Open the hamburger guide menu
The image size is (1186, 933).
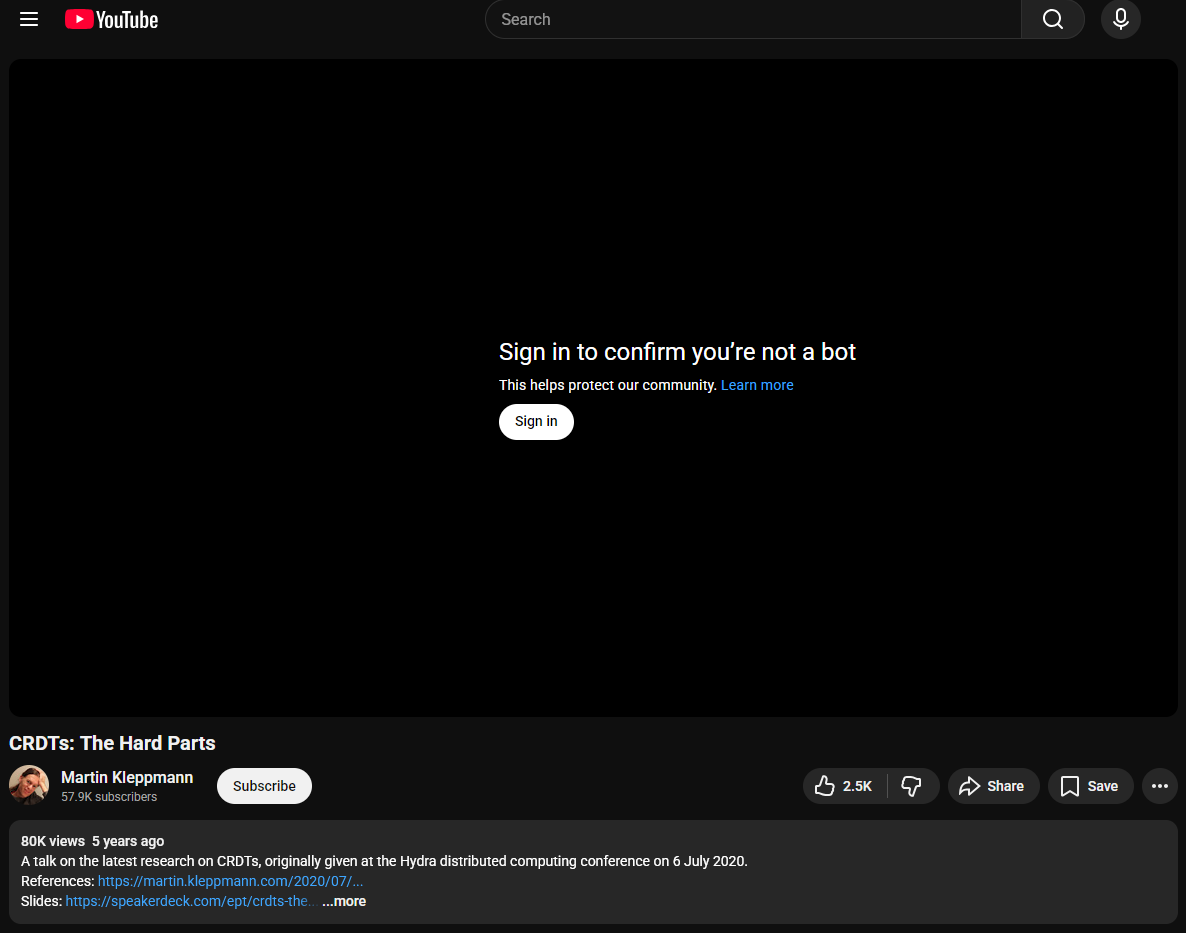pos(29,20)
